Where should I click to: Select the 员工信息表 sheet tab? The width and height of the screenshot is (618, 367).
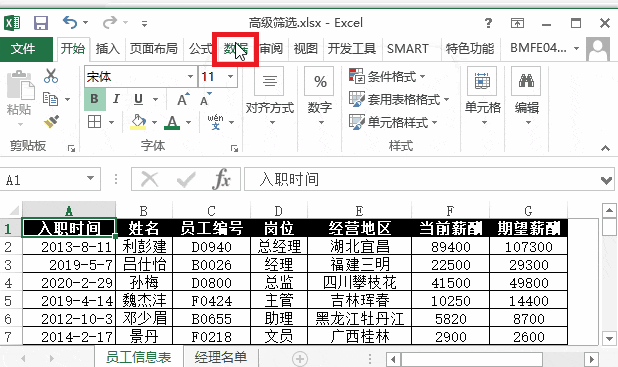[x=139, y=357]
